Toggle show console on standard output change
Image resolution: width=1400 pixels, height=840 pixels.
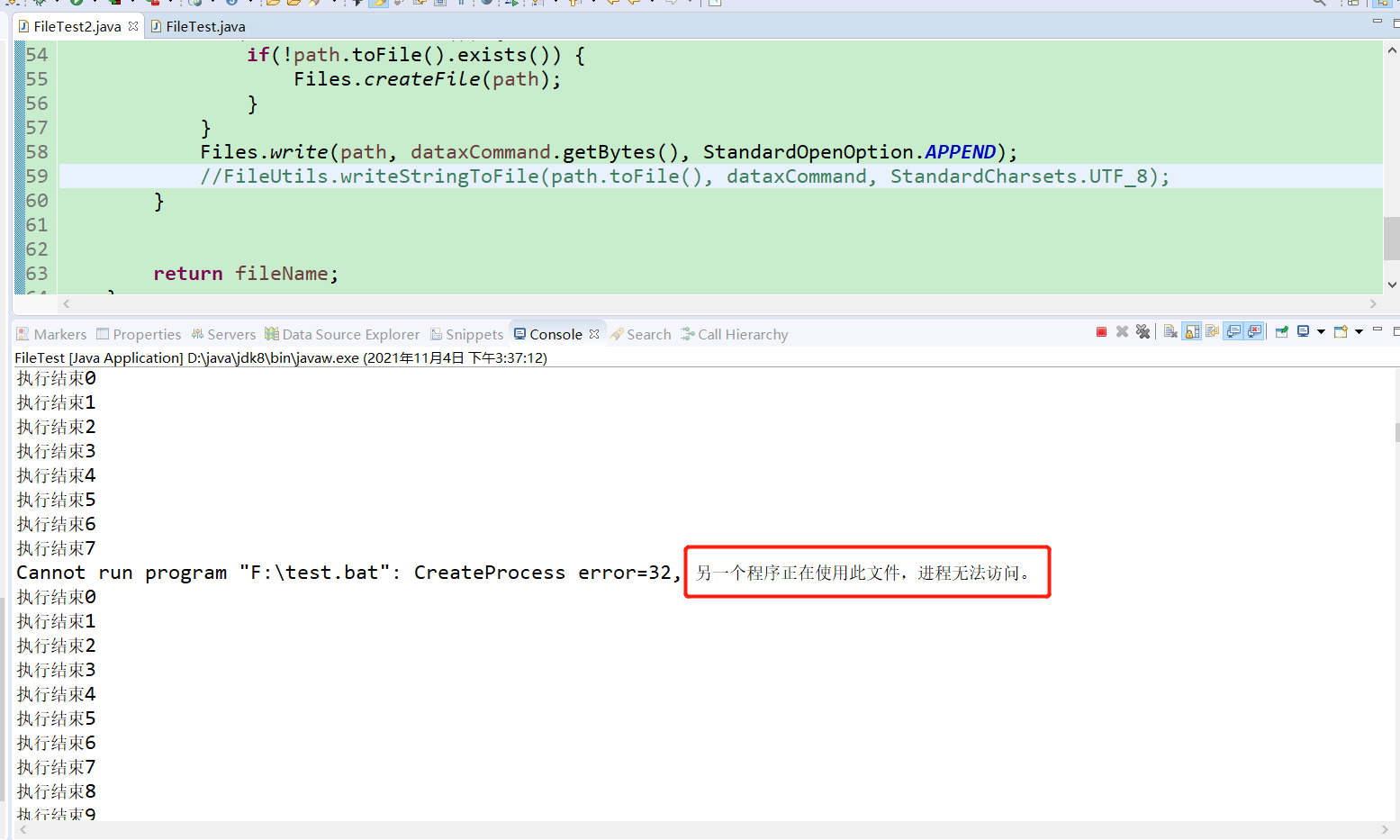click(x=1233, y=332)
